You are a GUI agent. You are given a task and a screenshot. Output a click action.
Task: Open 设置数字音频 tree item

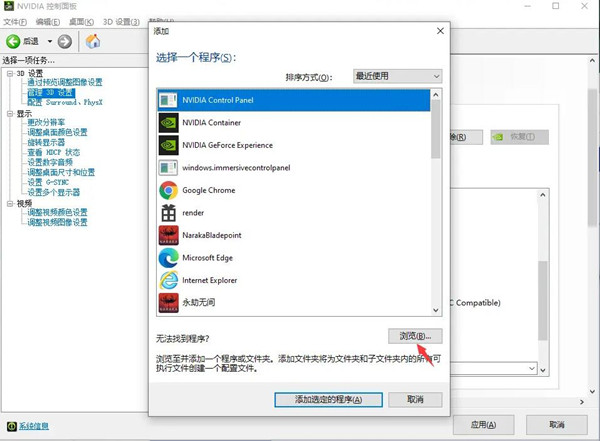(x=50, y=162)
